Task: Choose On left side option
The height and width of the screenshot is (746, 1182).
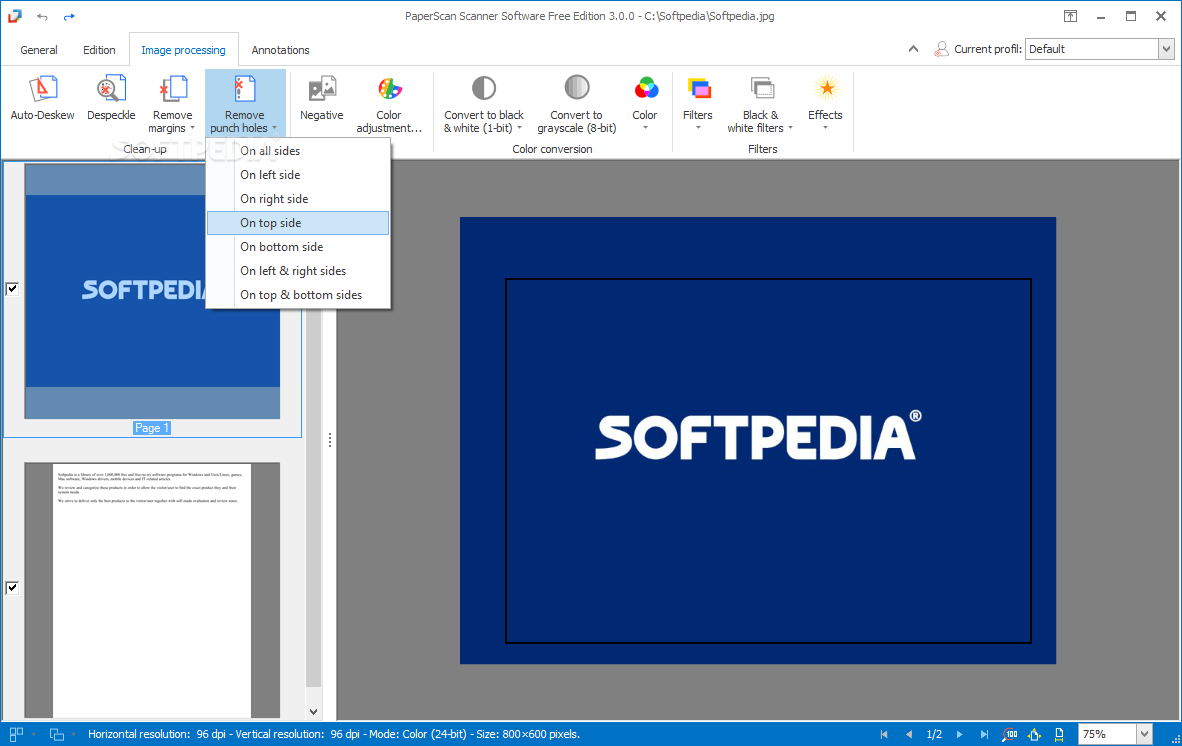Action: click(x=298, y=175)
